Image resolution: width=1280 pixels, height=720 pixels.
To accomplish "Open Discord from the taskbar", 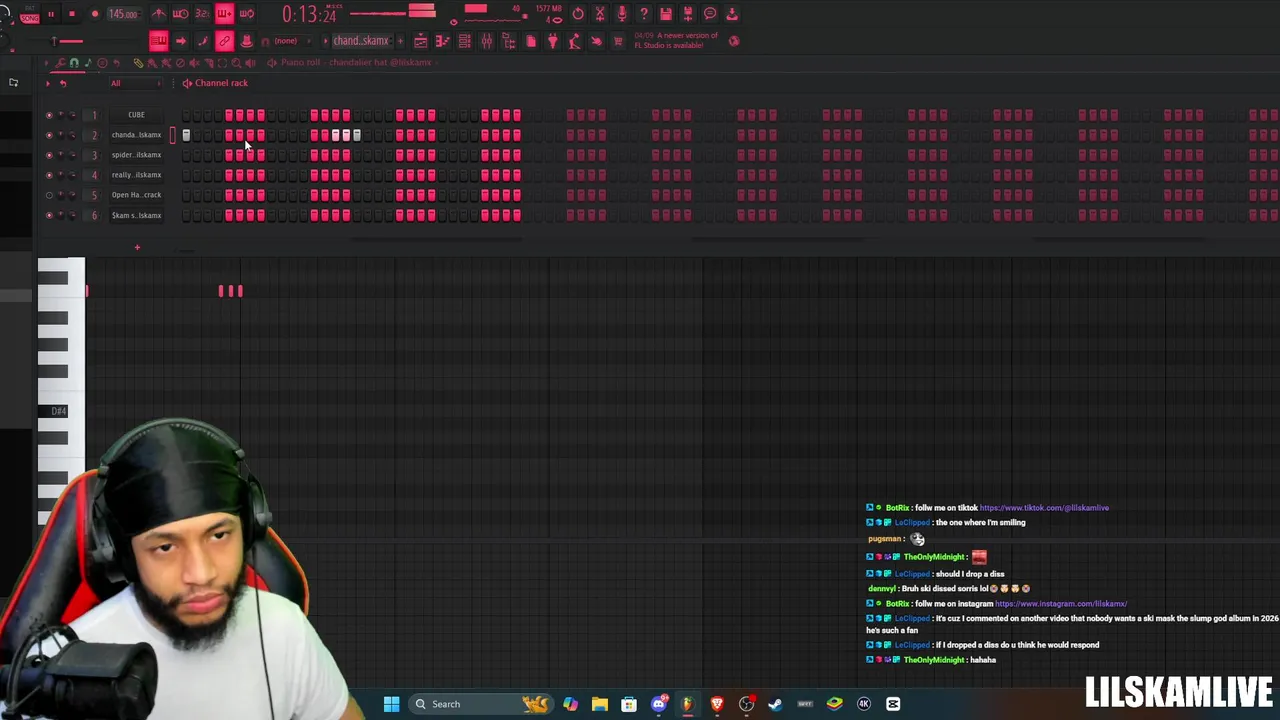I will pyautogui.click(x=658, y=704).
